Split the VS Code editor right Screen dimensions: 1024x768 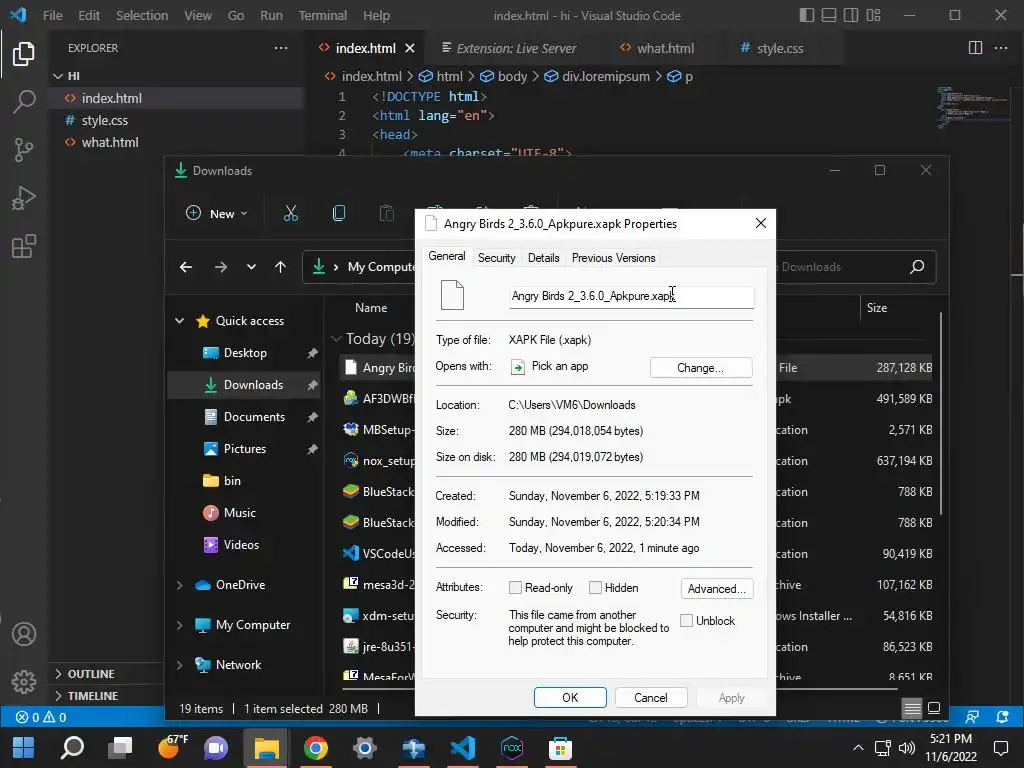975,48
